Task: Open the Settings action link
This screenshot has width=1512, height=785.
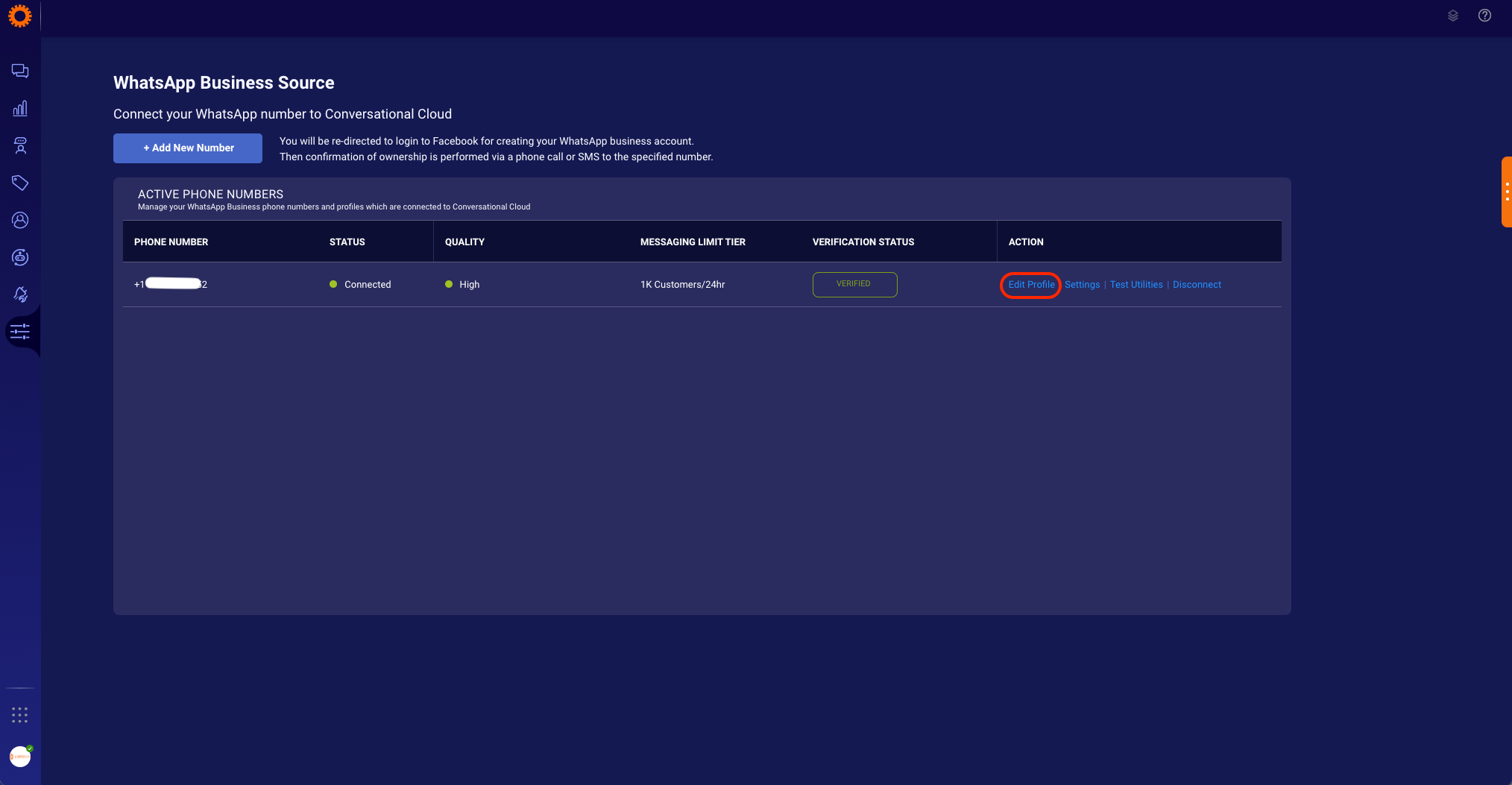Action: [x=1082, y=285]
